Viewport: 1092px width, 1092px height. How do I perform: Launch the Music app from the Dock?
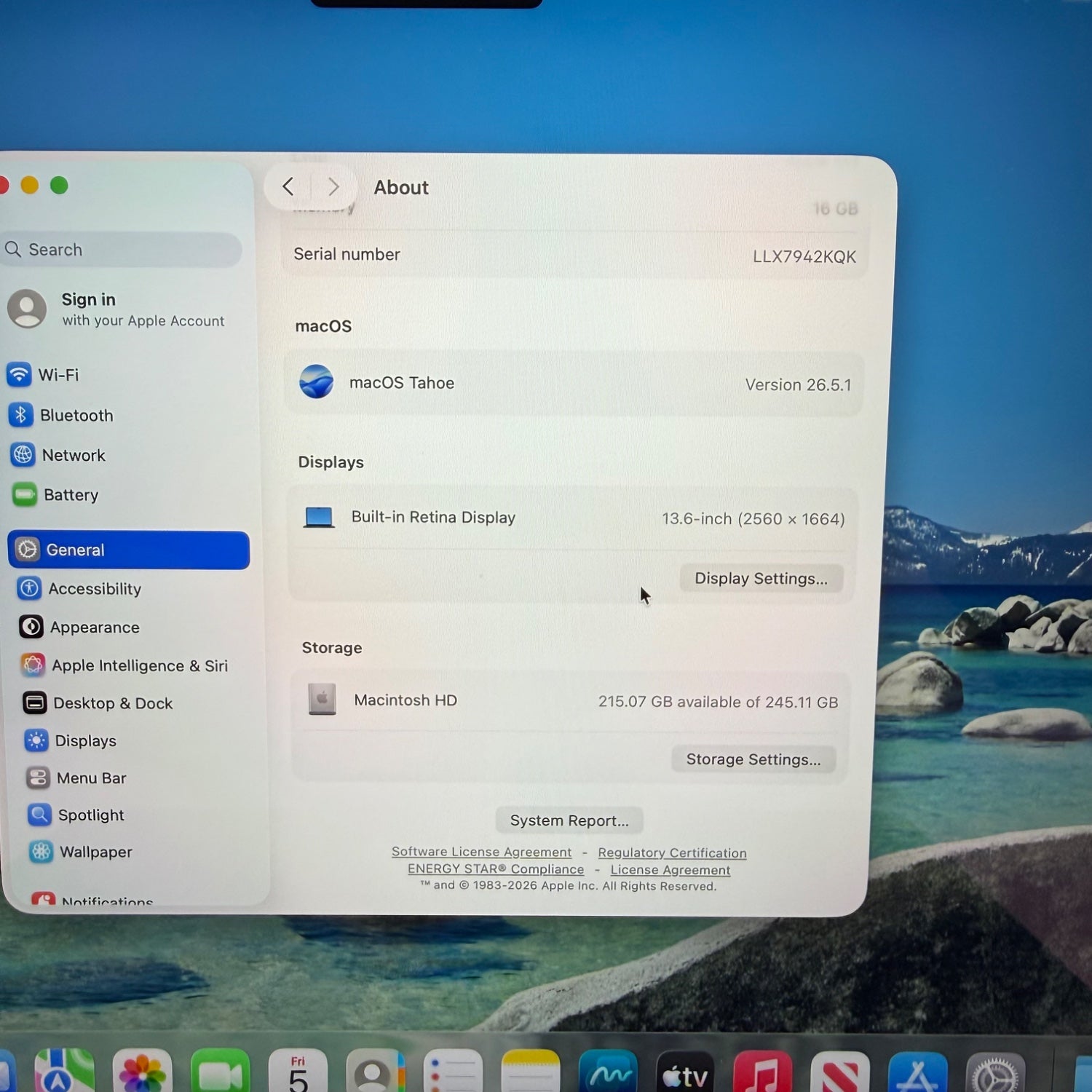pyautogui.click(x=763, y=1072)
